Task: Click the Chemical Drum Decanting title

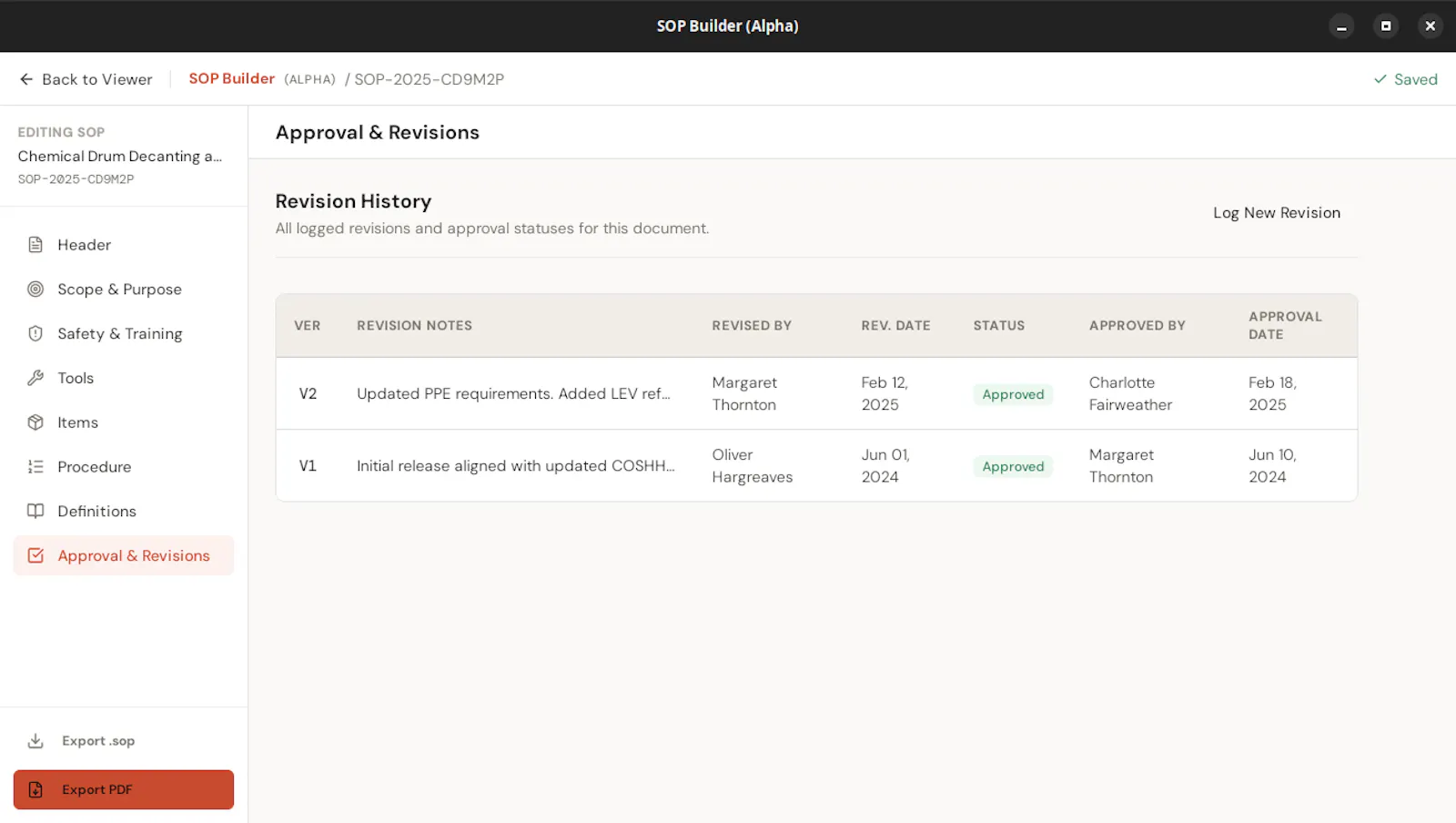Action: pyautogui.click(x=120, y=157)
